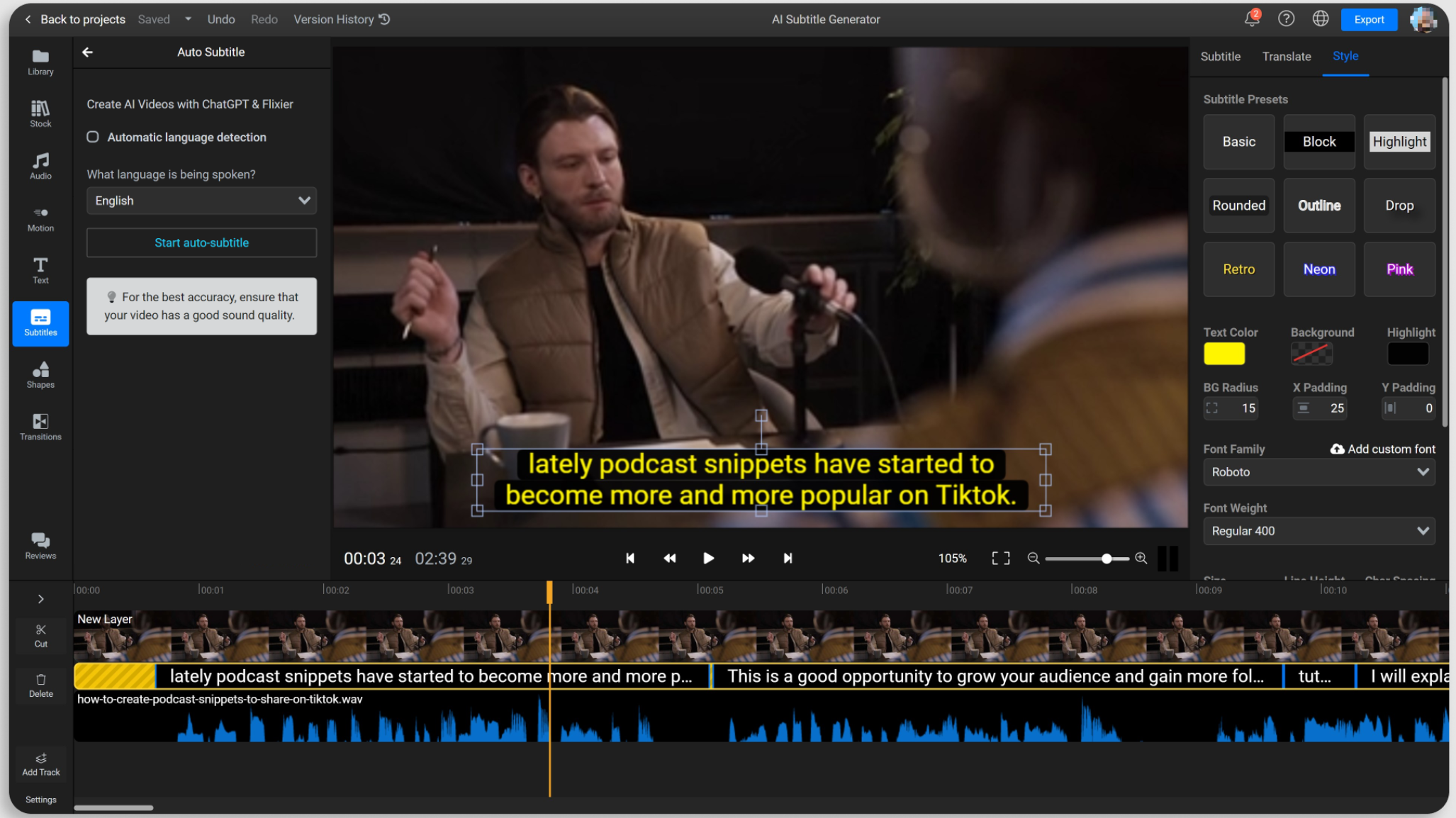
Task: Expand the English language dropdown
Action: [201, 201]
